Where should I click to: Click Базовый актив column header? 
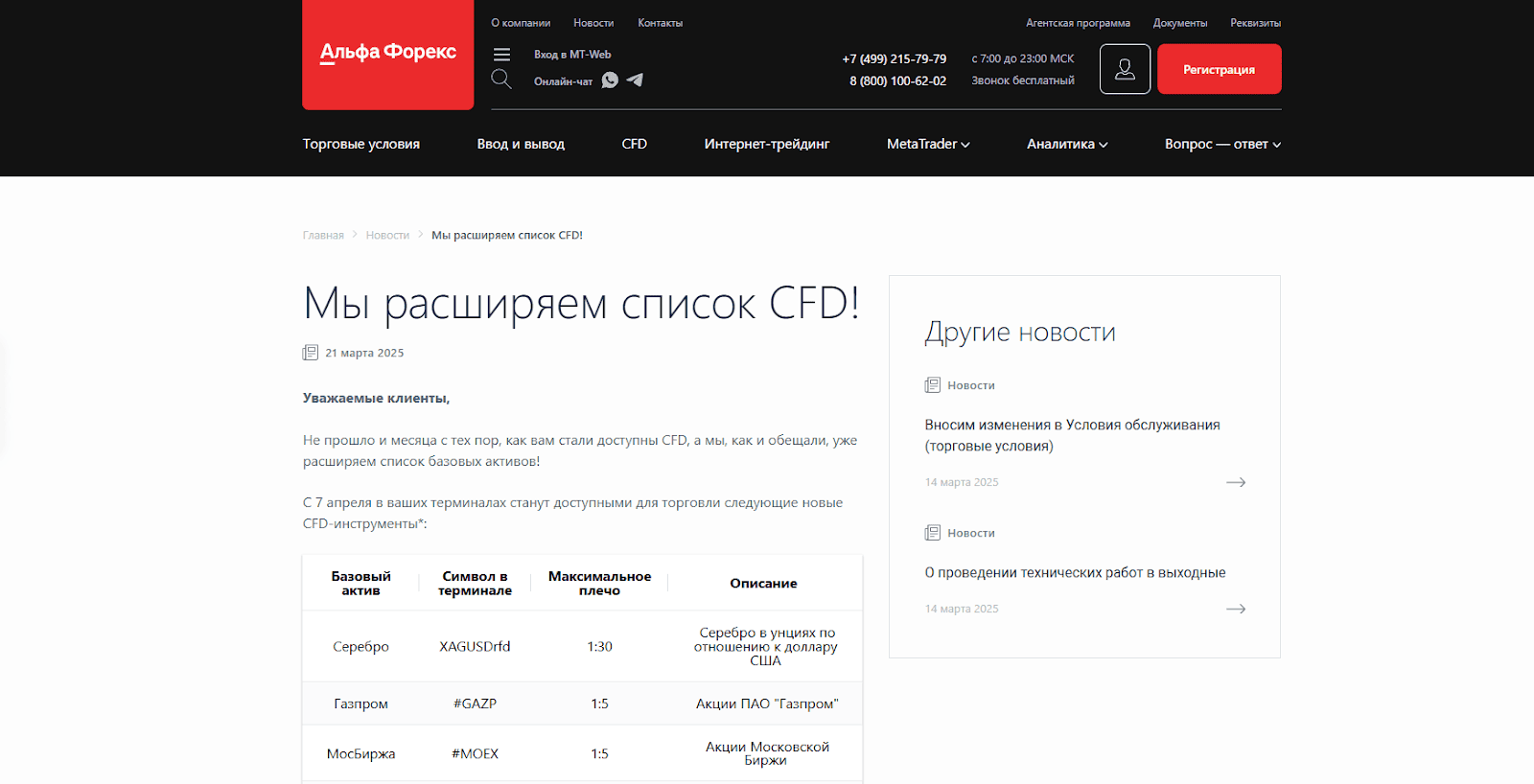tap(360, 583)
